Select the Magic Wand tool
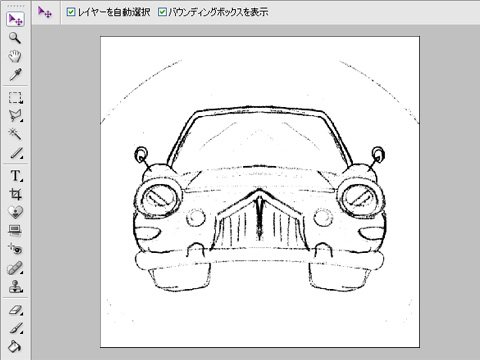Viewport: 480px width, 360px height. tap(15, 134)
